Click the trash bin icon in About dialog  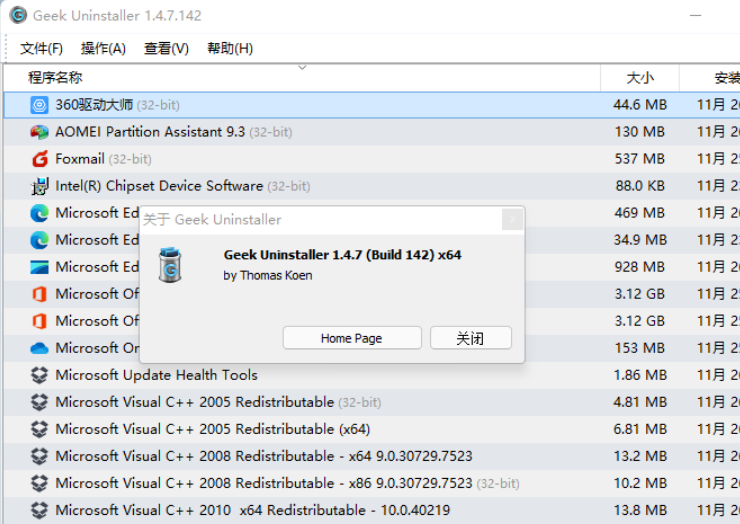(170, 265)
